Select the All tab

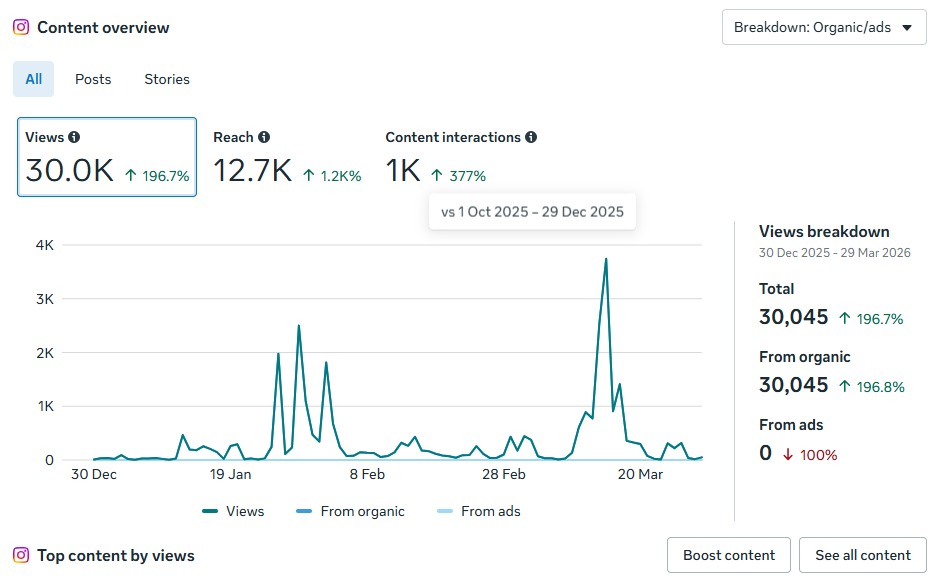(x=34, y=79)
